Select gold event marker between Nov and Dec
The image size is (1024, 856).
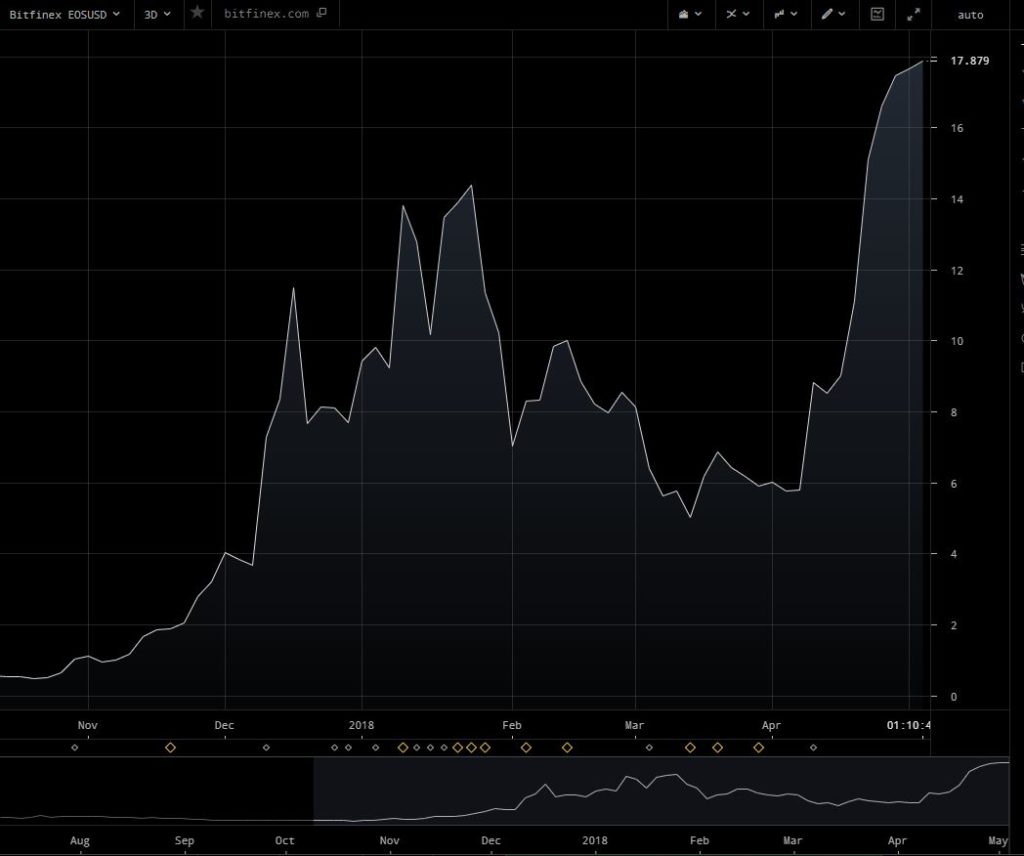tap(170, 748)
